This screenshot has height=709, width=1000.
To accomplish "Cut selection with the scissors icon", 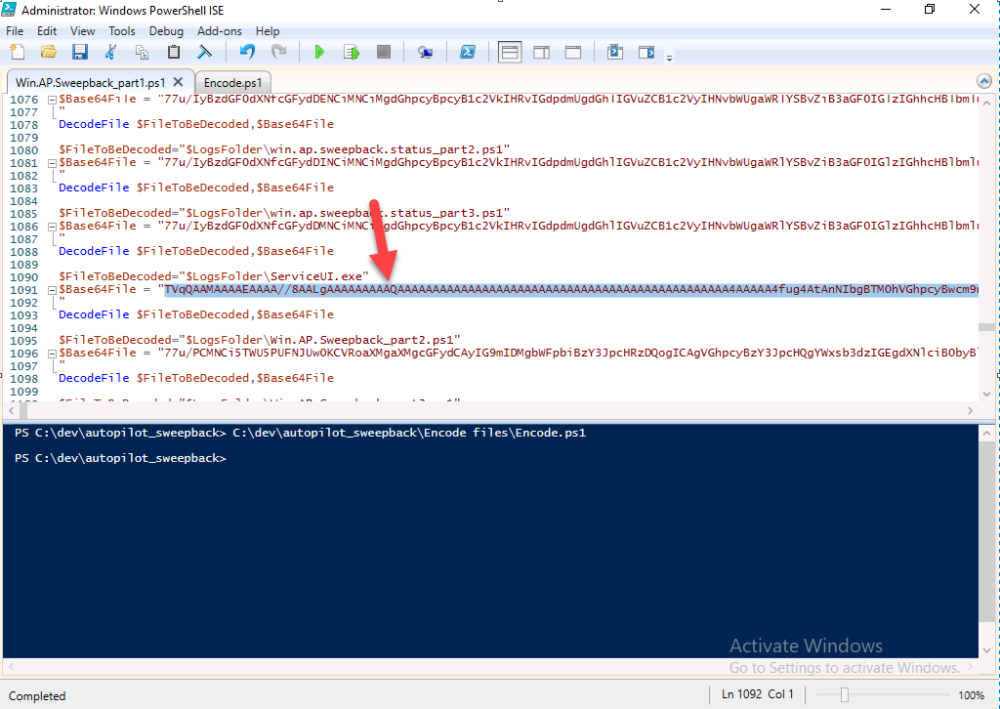I will point(111,52).
